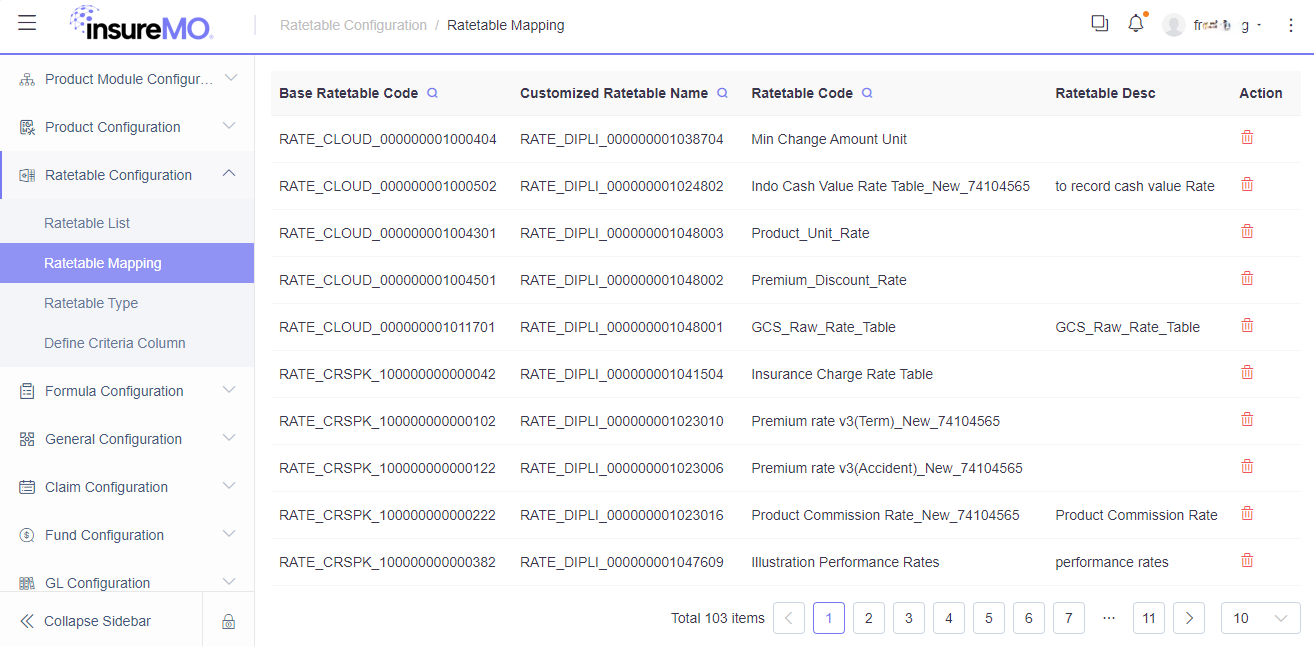This screenshot has height=646, width=1314.
Task: Go to page 7
Action: pyautogui.click(x=1069, y=618)
